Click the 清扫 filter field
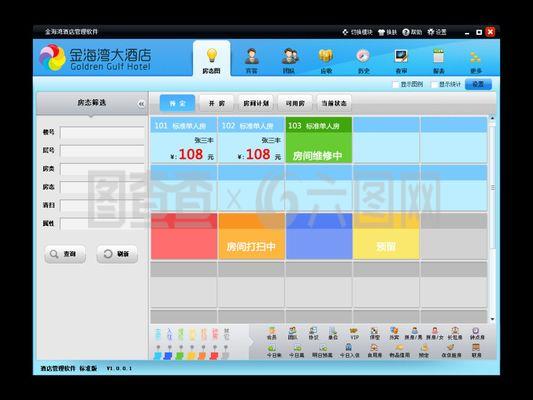This screenshot has width=533, height=400. 102,206
